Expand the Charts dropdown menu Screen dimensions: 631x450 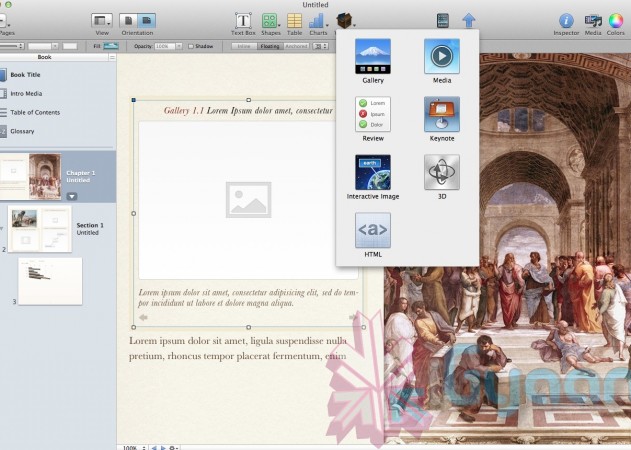point(318,20)
